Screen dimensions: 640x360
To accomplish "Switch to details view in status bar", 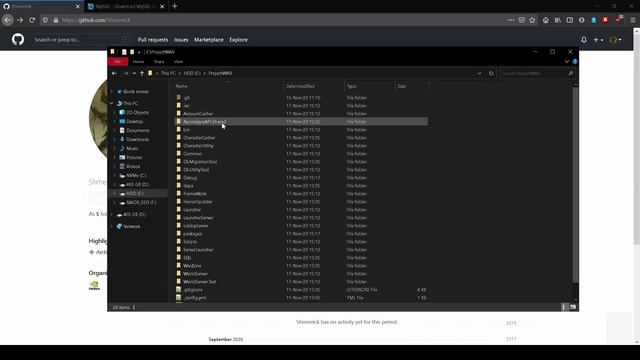I will [564, 307].
